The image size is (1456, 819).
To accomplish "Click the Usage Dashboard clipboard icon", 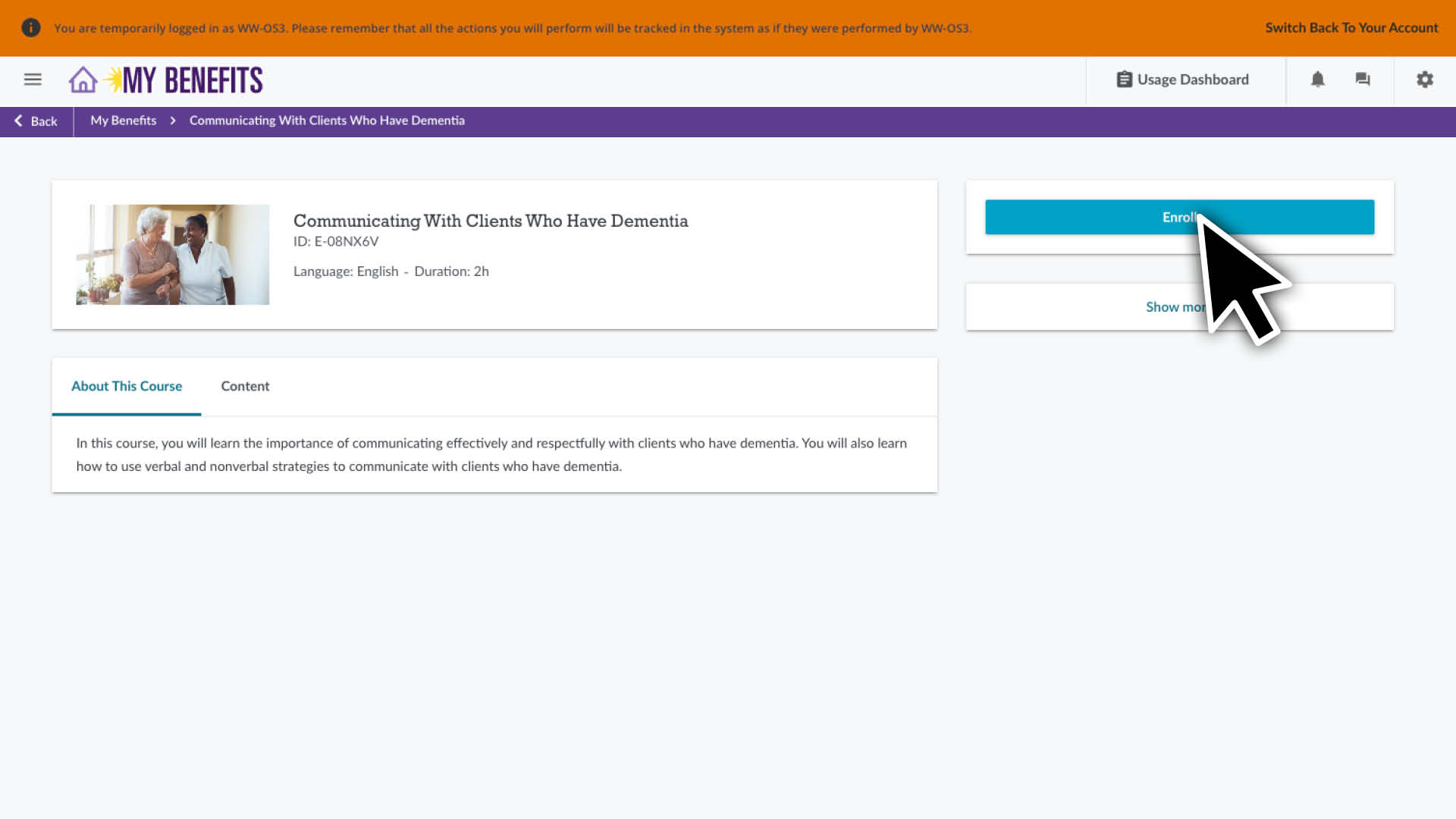I will tap(1124, 80).
